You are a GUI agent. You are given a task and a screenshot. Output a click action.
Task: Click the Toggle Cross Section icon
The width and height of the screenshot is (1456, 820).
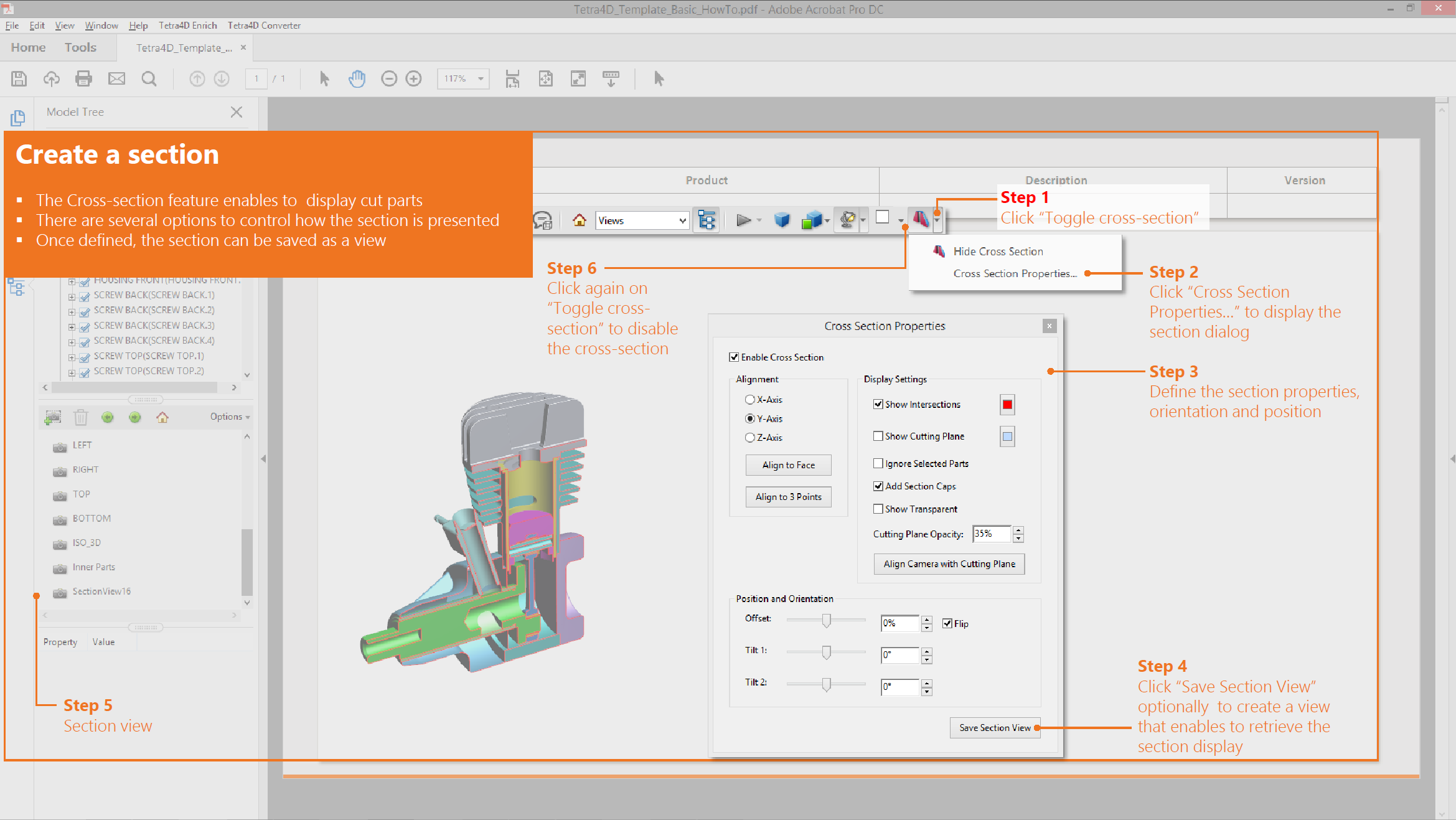[x=921, y=219]
